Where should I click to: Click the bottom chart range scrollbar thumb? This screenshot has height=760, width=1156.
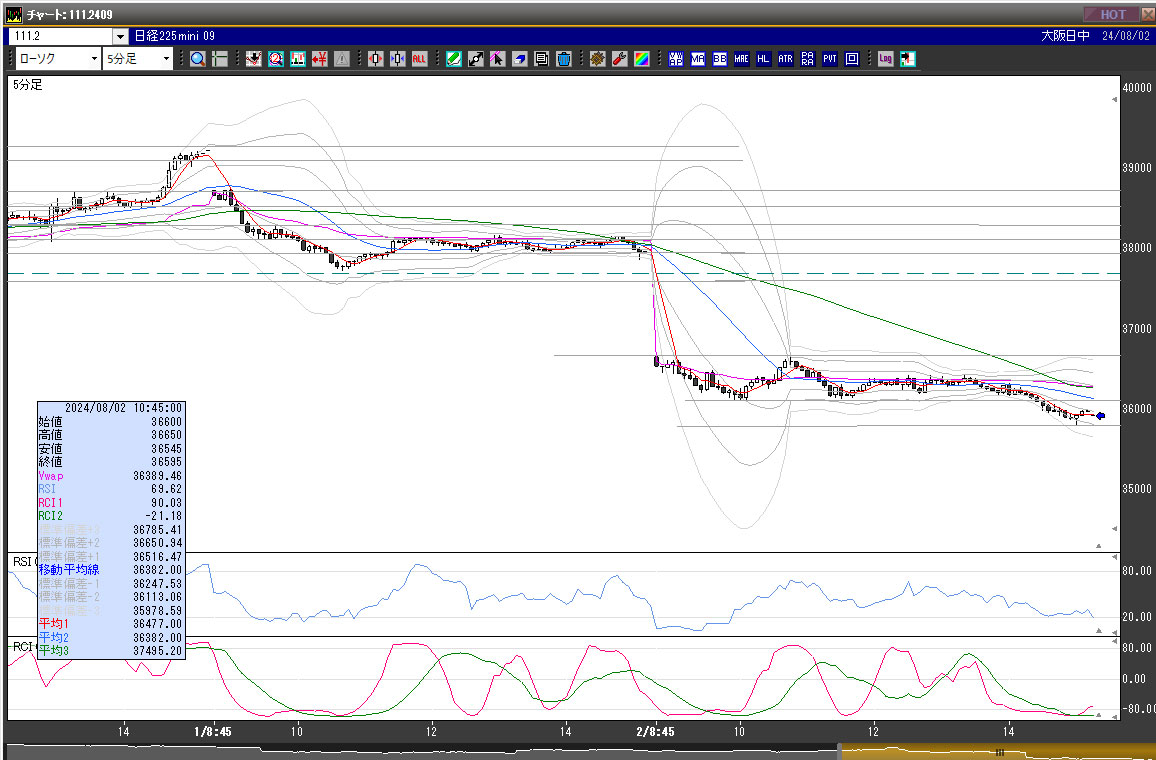[997, 753]
